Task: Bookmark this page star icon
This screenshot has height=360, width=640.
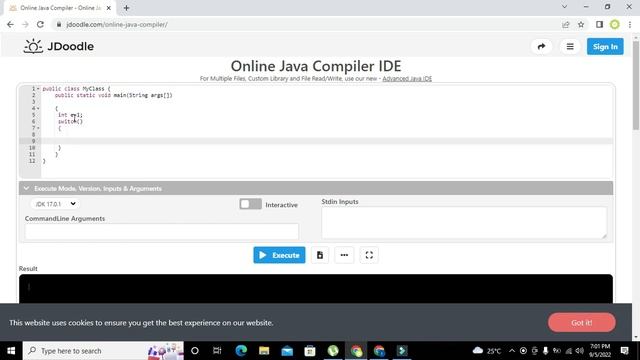Action: (581, 24)
